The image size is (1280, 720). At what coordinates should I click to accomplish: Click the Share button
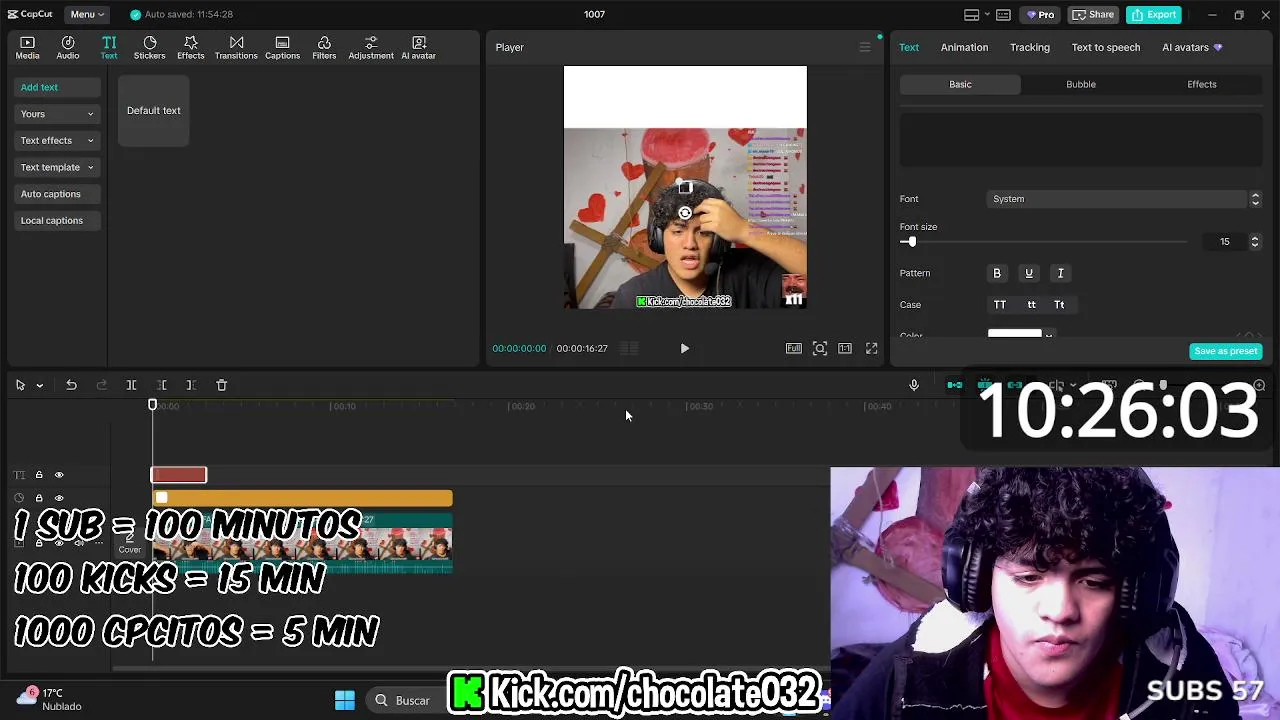coord(1093,14)
